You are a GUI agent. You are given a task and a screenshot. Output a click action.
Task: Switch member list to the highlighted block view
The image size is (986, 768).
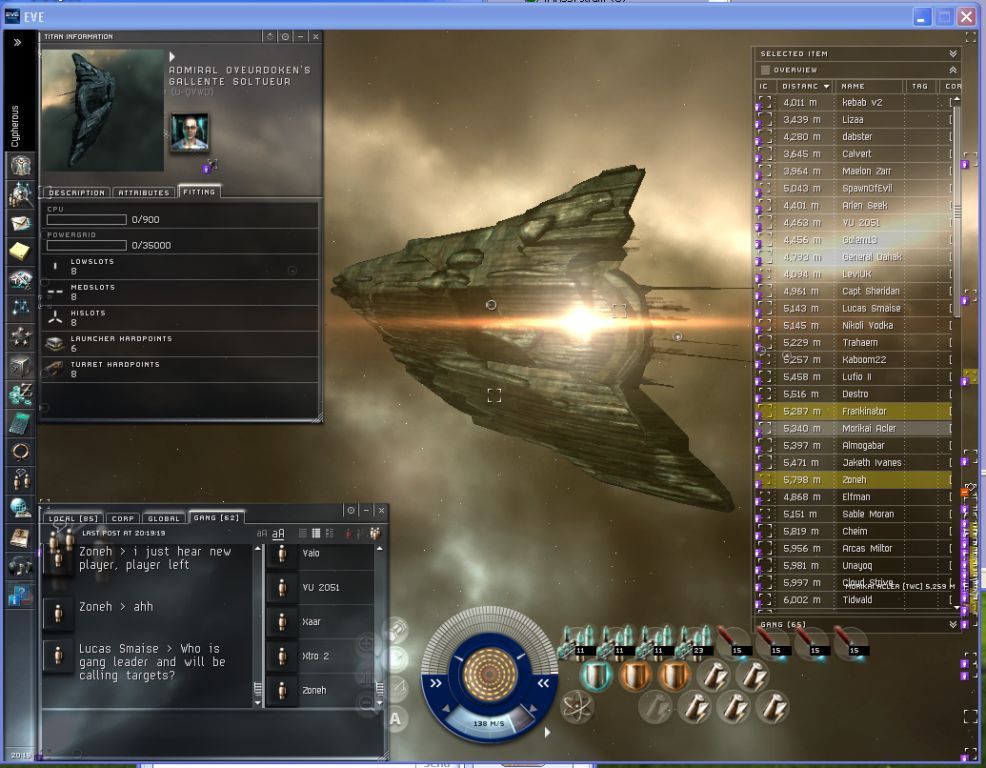click(316, 533)
